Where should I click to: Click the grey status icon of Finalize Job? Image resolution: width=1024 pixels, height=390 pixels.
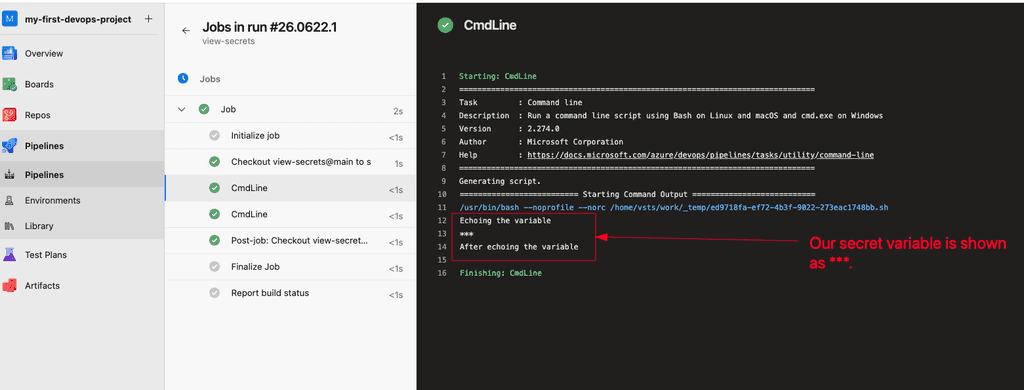pos(214,267)
